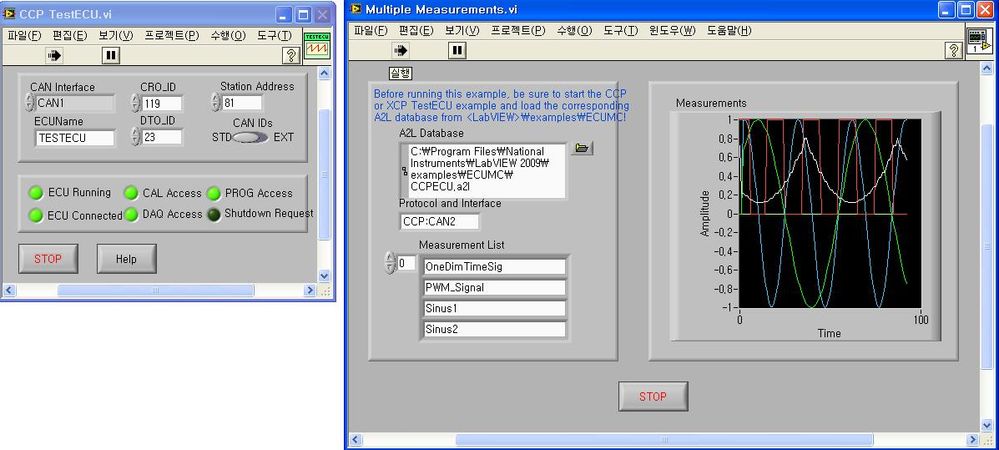The width and height of the screenshot is (999, 450).
Task: Click LabVIEW icon in Multiple Measurements title bar
Action: click(x=356, y=9)
